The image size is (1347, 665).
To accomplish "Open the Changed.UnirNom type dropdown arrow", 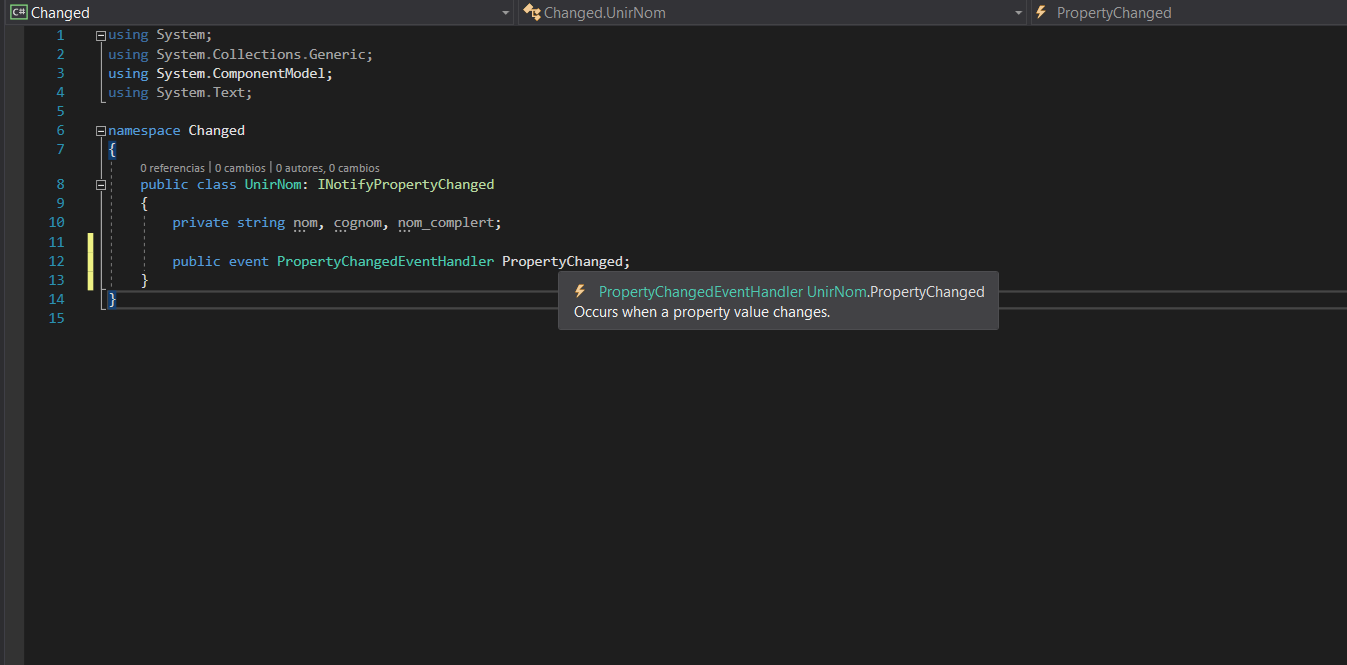I will 1018,13.
